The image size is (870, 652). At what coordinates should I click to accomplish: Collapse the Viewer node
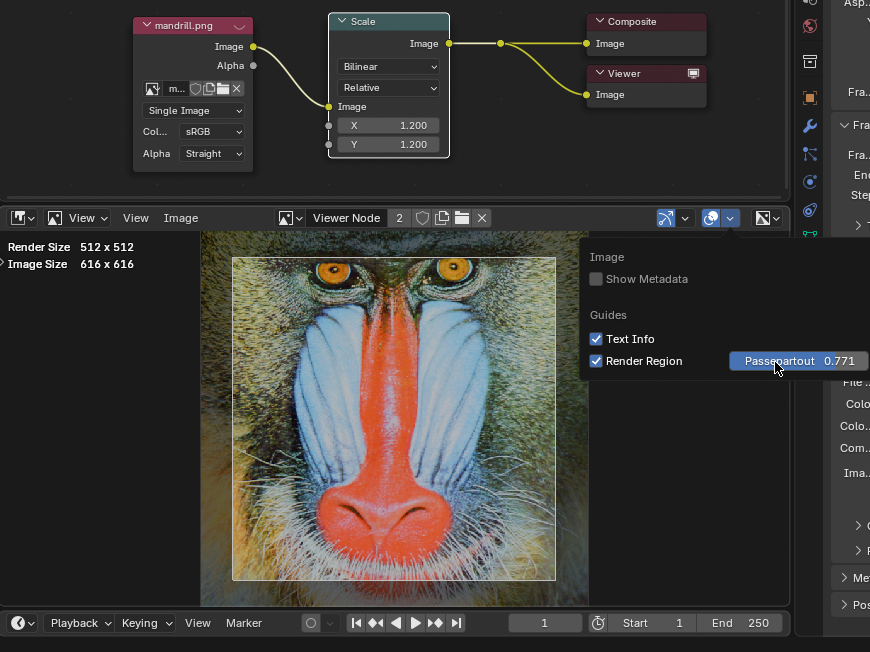(600, 73)
